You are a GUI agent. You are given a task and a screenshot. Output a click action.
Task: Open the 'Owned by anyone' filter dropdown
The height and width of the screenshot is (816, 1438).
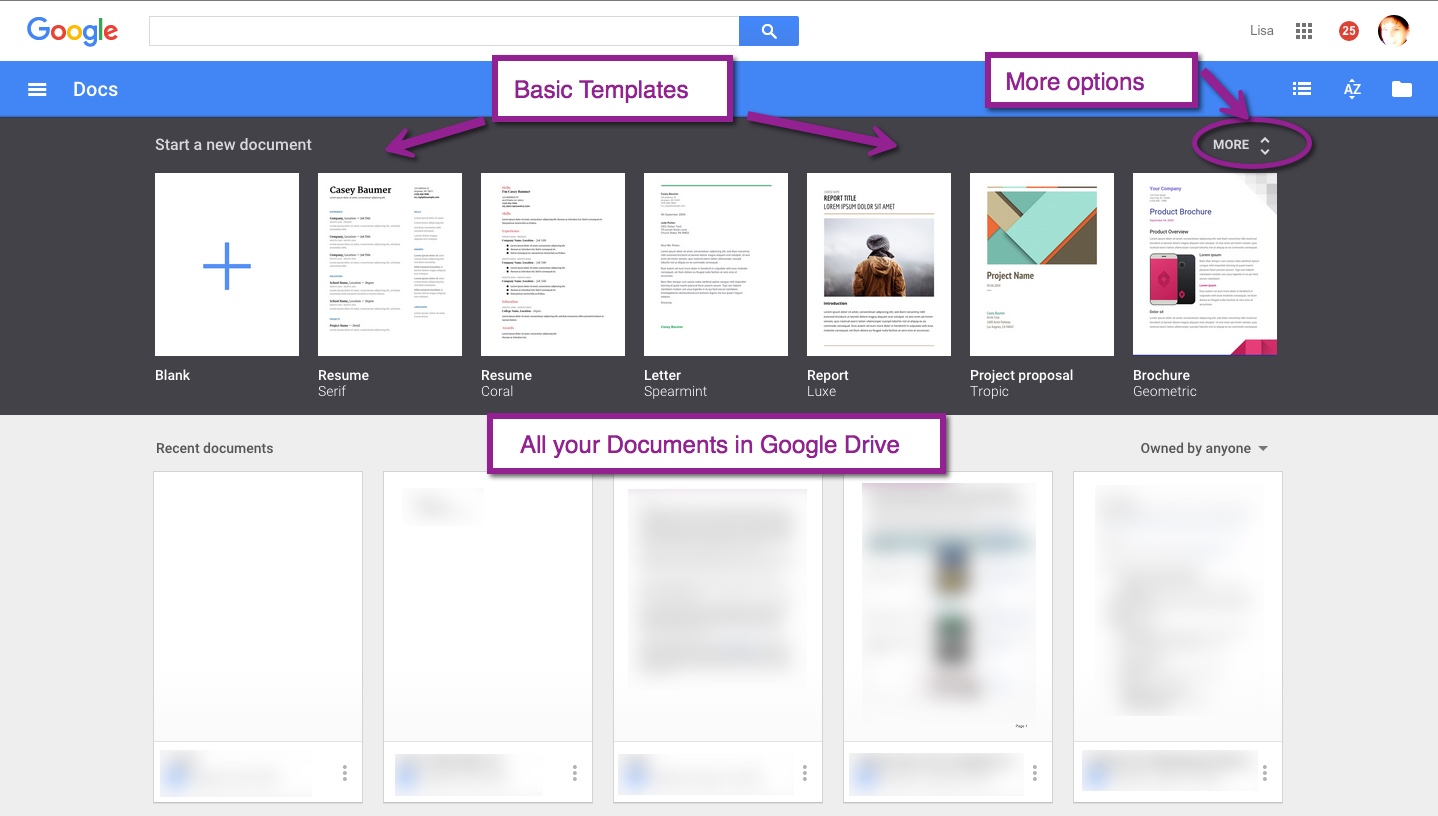tap(1204, 448)
